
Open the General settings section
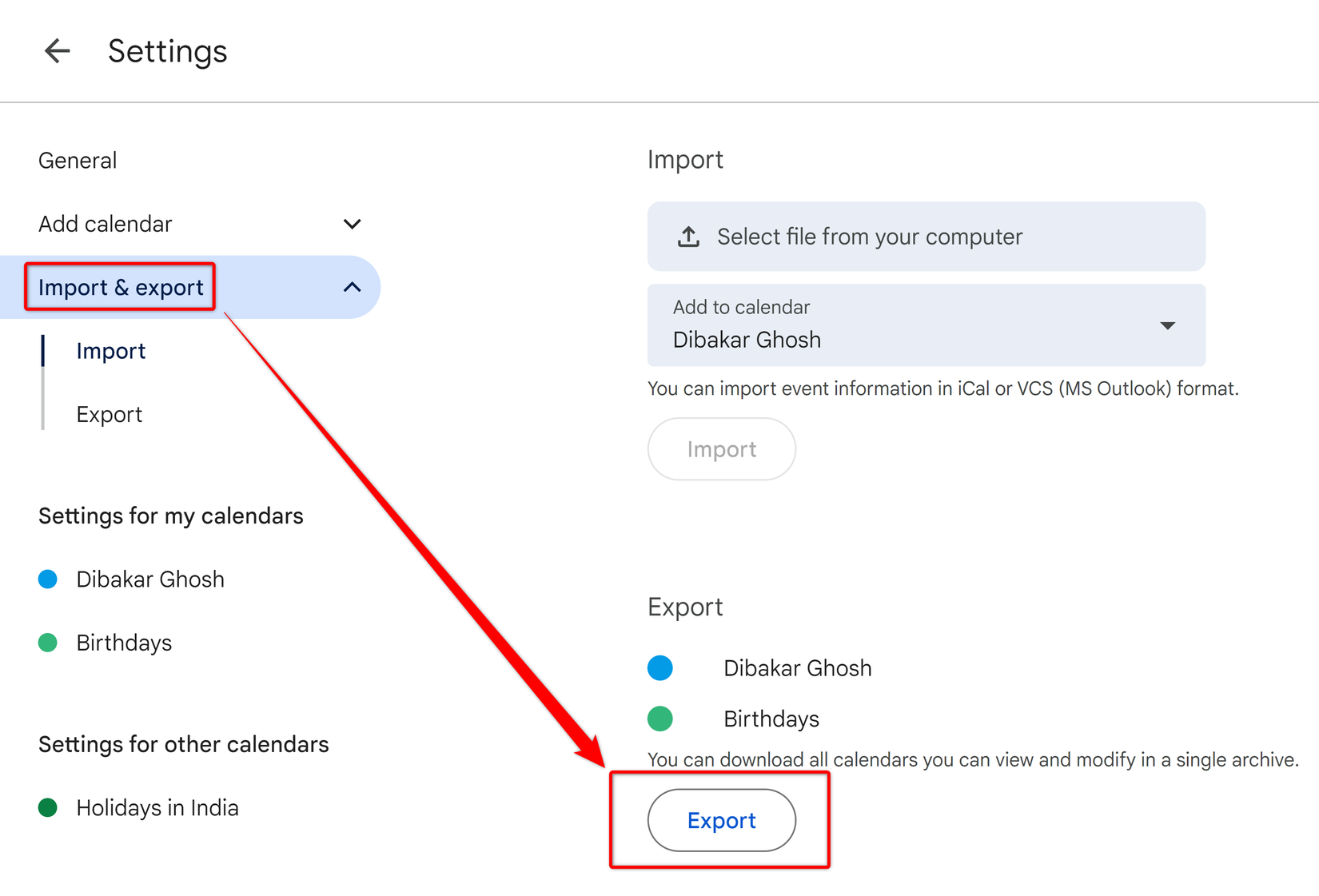[78, 160]
